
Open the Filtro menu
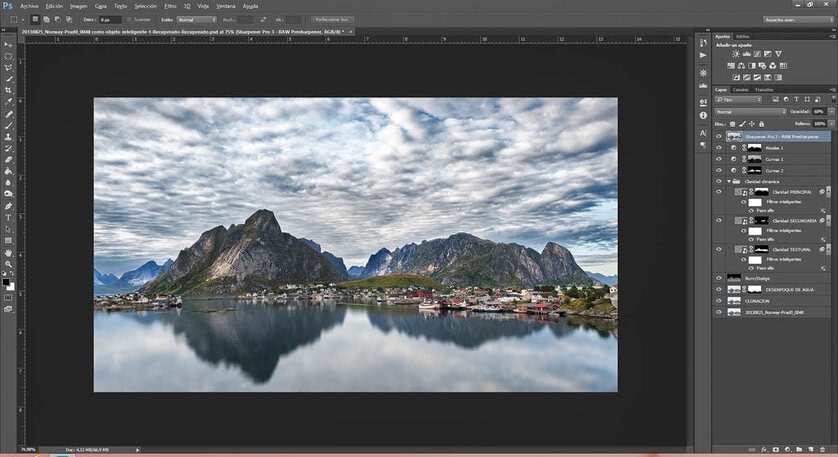[170, 6]
